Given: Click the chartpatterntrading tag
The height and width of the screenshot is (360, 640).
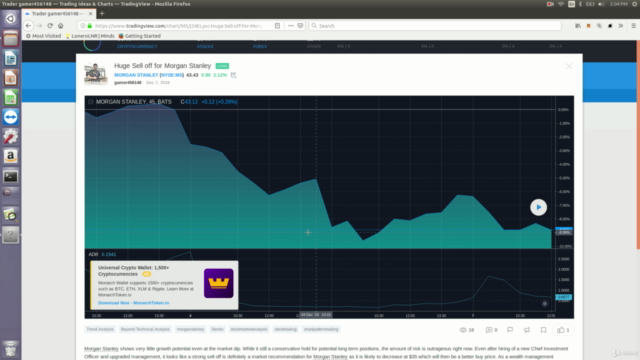Looking at the screenshot, I should (x=321, y=329).
